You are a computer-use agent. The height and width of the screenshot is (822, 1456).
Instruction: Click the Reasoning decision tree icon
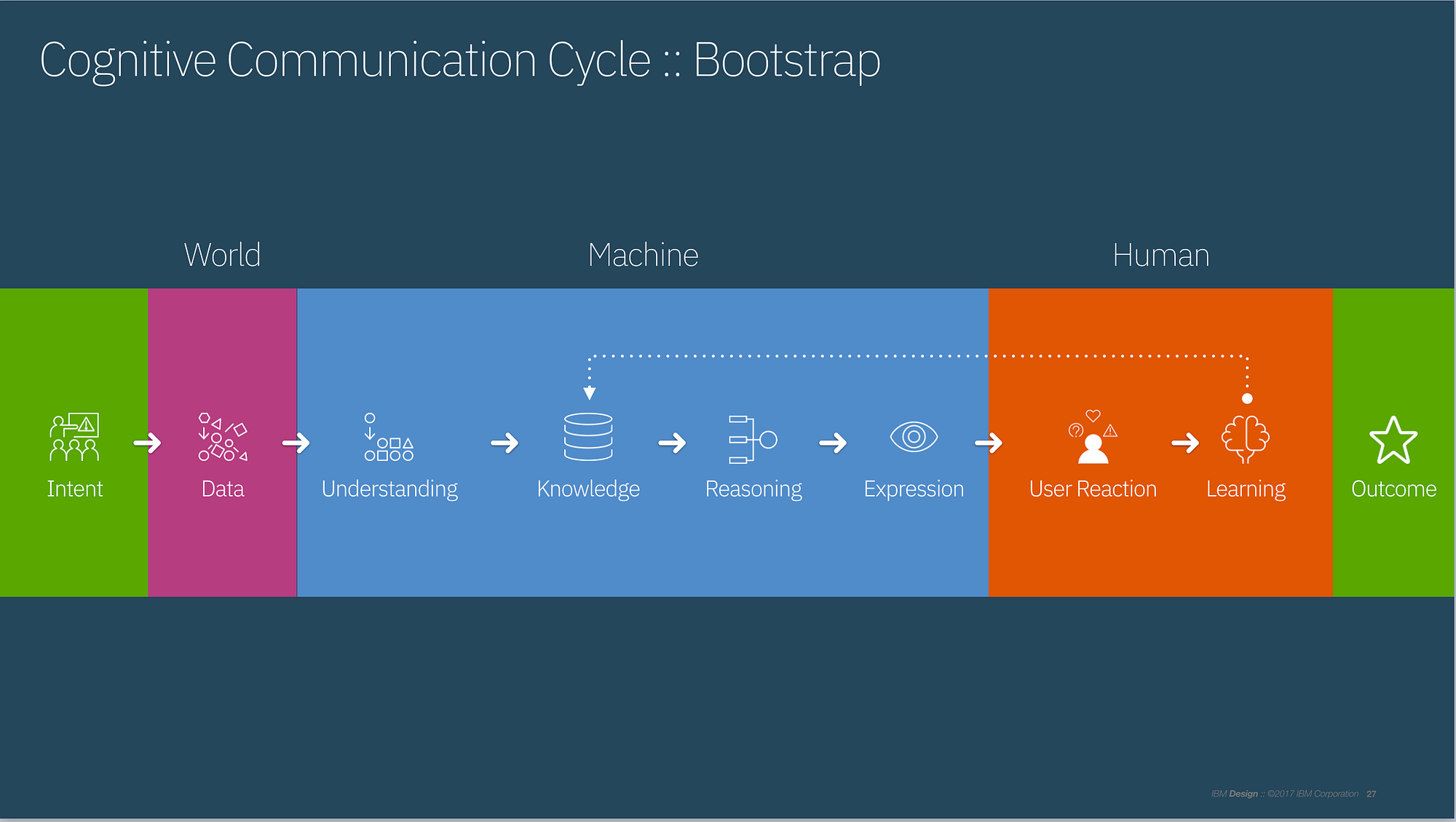[x=753, y=439]
